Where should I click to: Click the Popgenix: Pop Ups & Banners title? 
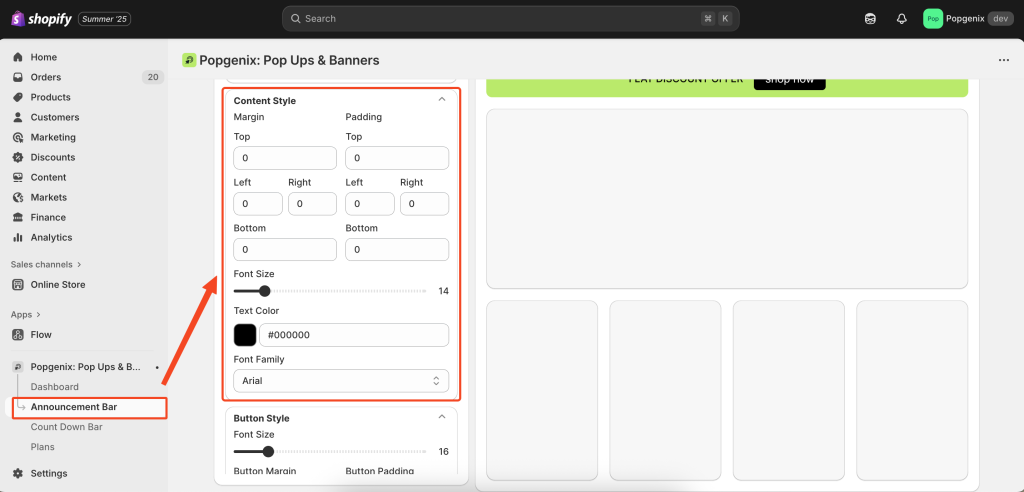tap(289, 60)
